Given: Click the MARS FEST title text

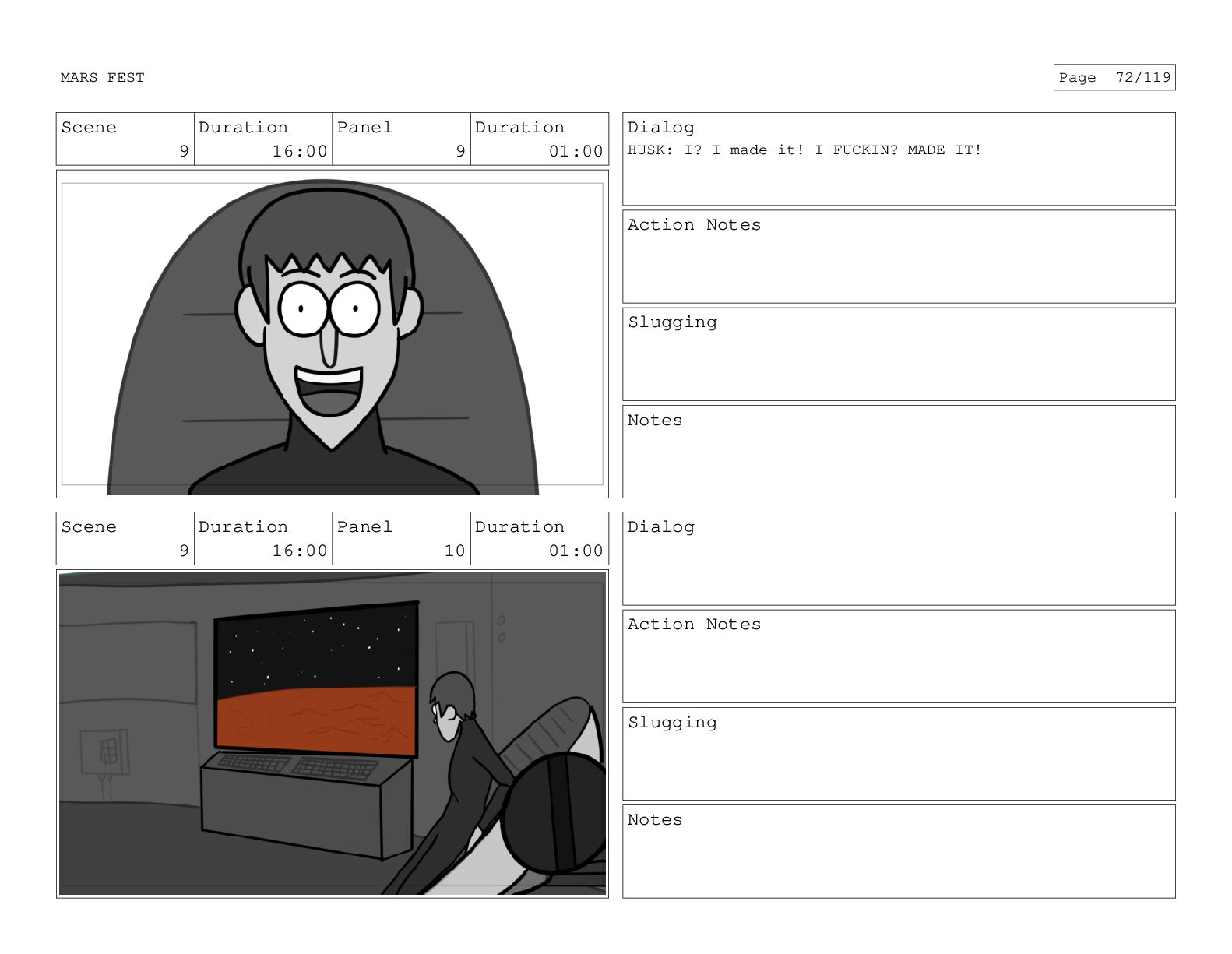Looking at the screenshot, I should point(102,78).
